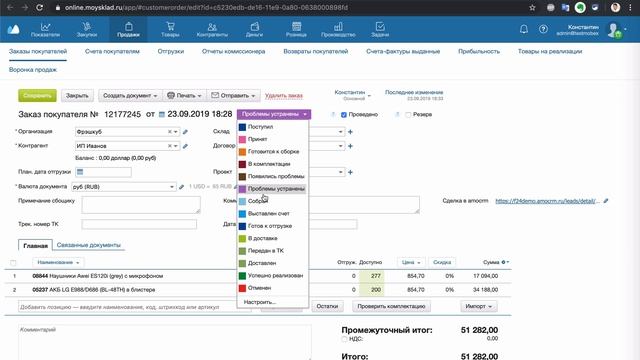640x360 pixels.
Task: Click the МойСклад logo icon
Action: click(13, 29)
